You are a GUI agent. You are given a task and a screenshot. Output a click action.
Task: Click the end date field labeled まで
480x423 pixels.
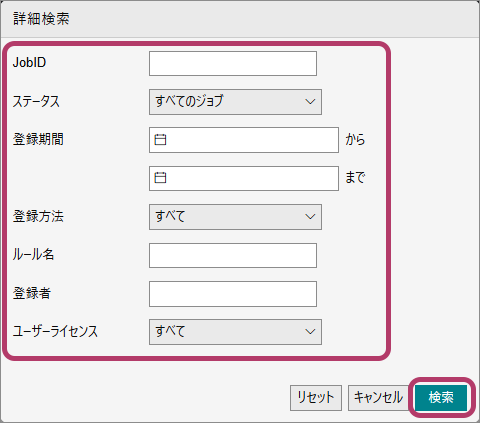(x=244, y=178)
